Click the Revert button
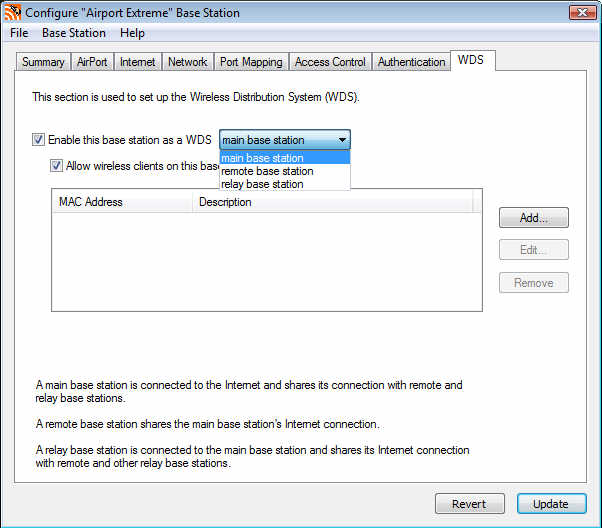 (x=470, y=503)
